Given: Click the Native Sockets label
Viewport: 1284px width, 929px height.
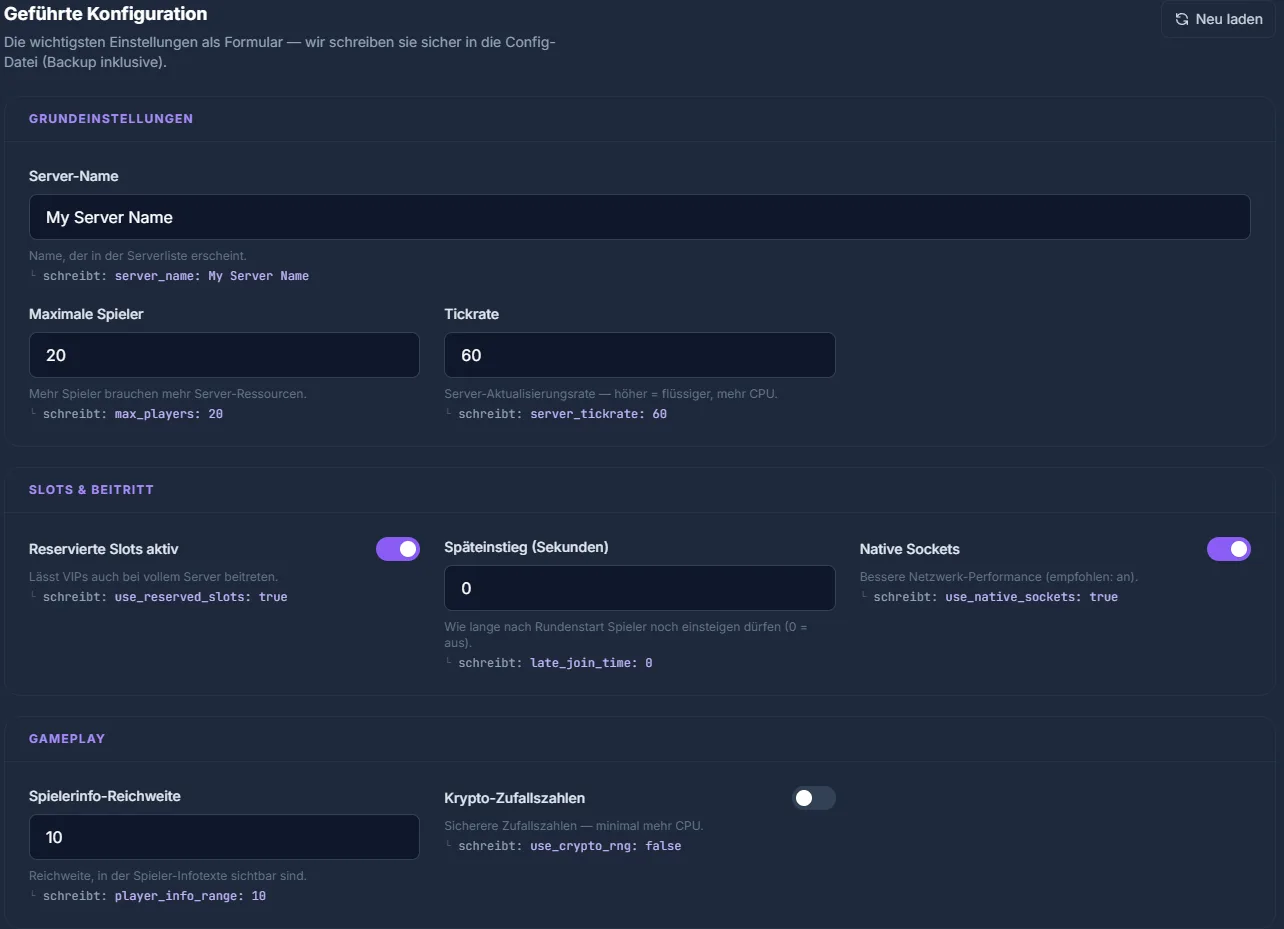Looking at the screenshot, I should 910,549.
